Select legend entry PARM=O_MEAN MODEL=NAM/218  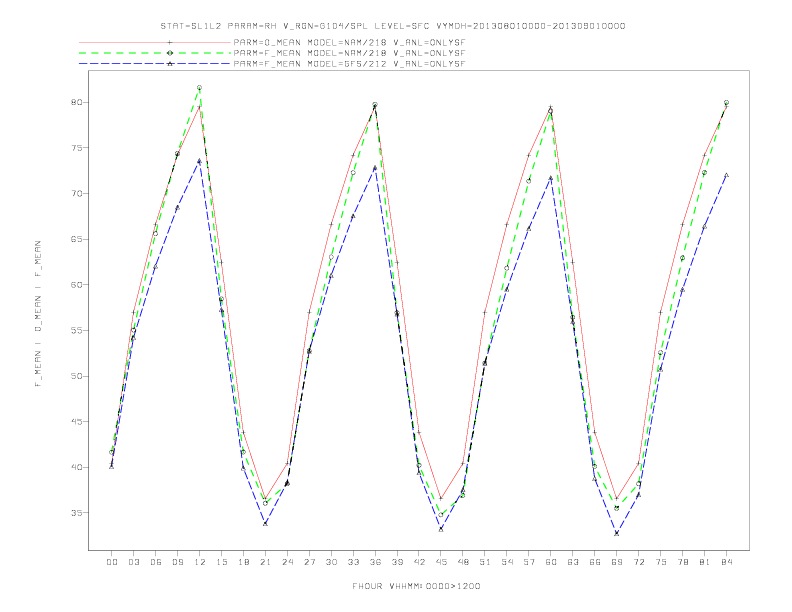(349, 42)
